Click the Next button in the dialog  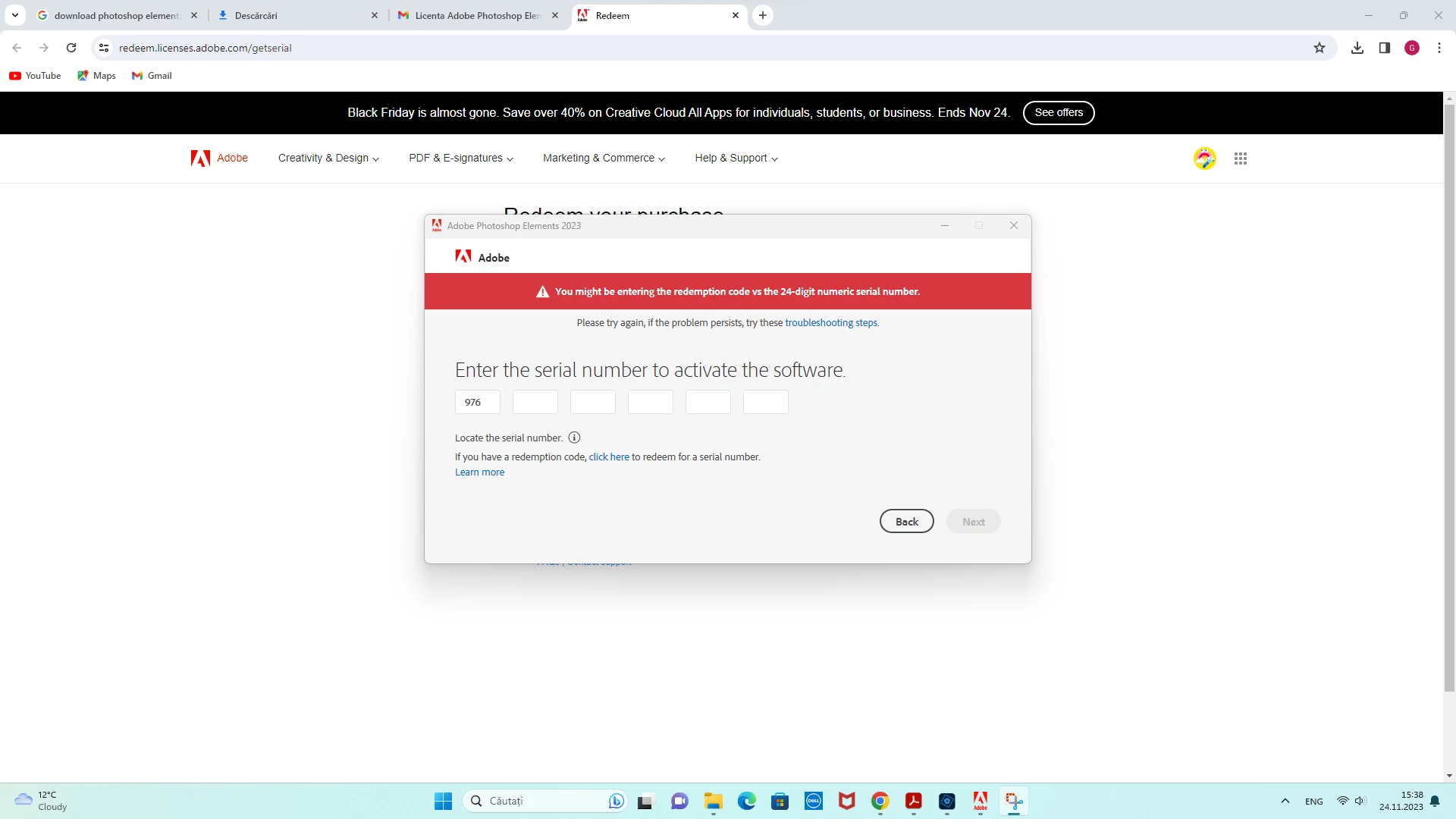974,522
